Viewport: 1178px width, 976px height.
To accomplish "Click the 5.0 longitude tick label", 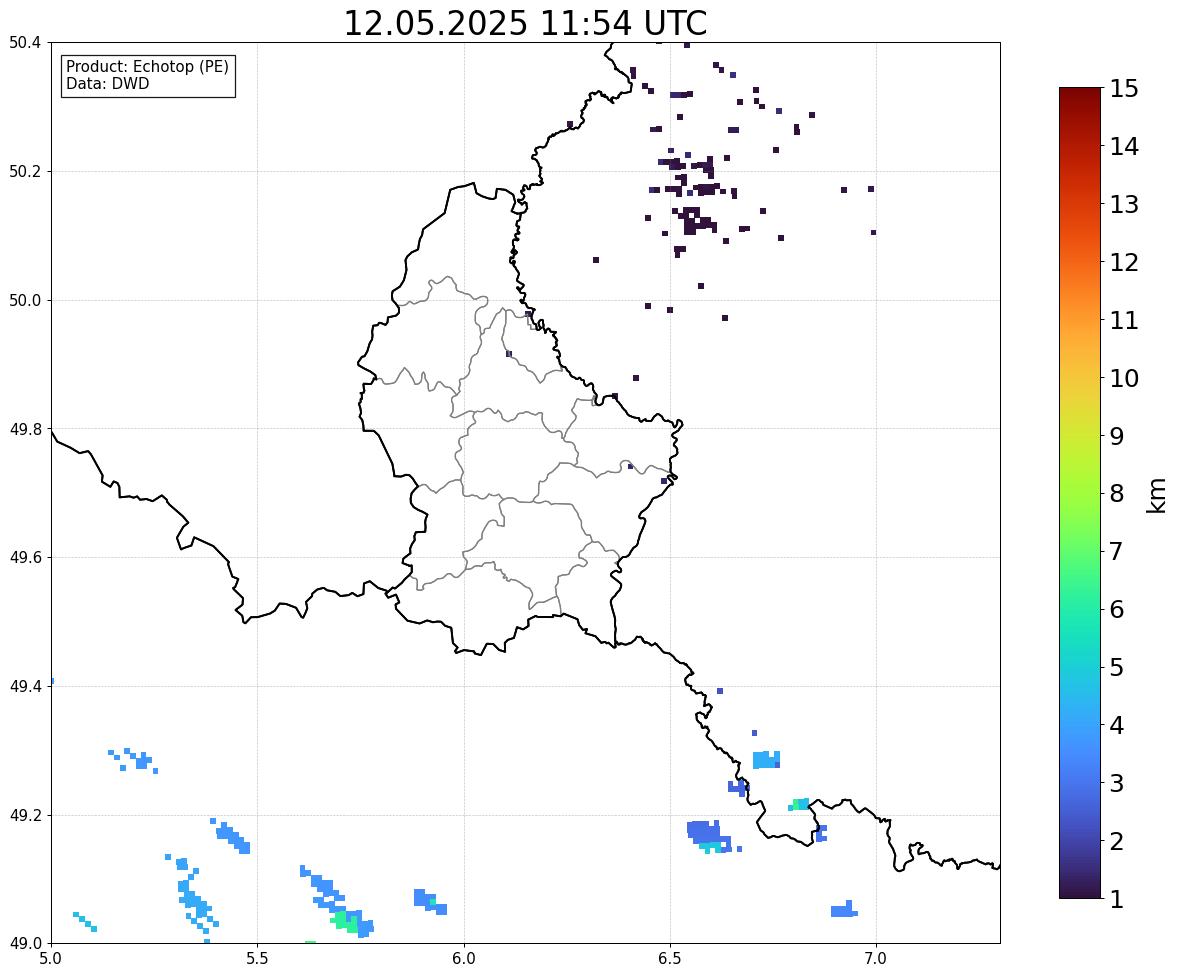I will (x=51, y=959).
